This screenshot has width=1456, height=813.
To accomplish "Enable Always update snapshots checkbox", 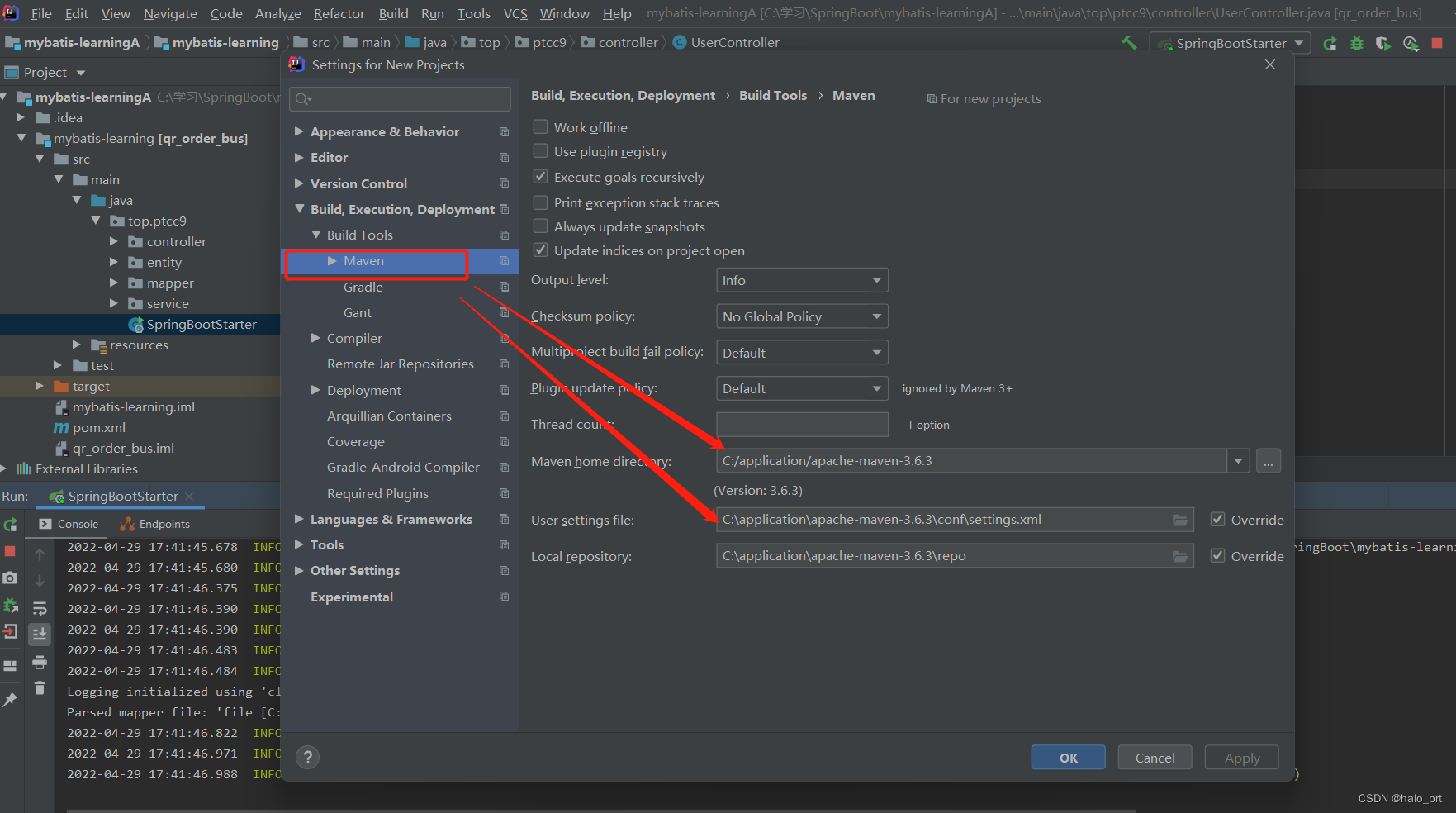I will [x=540, y=226].
